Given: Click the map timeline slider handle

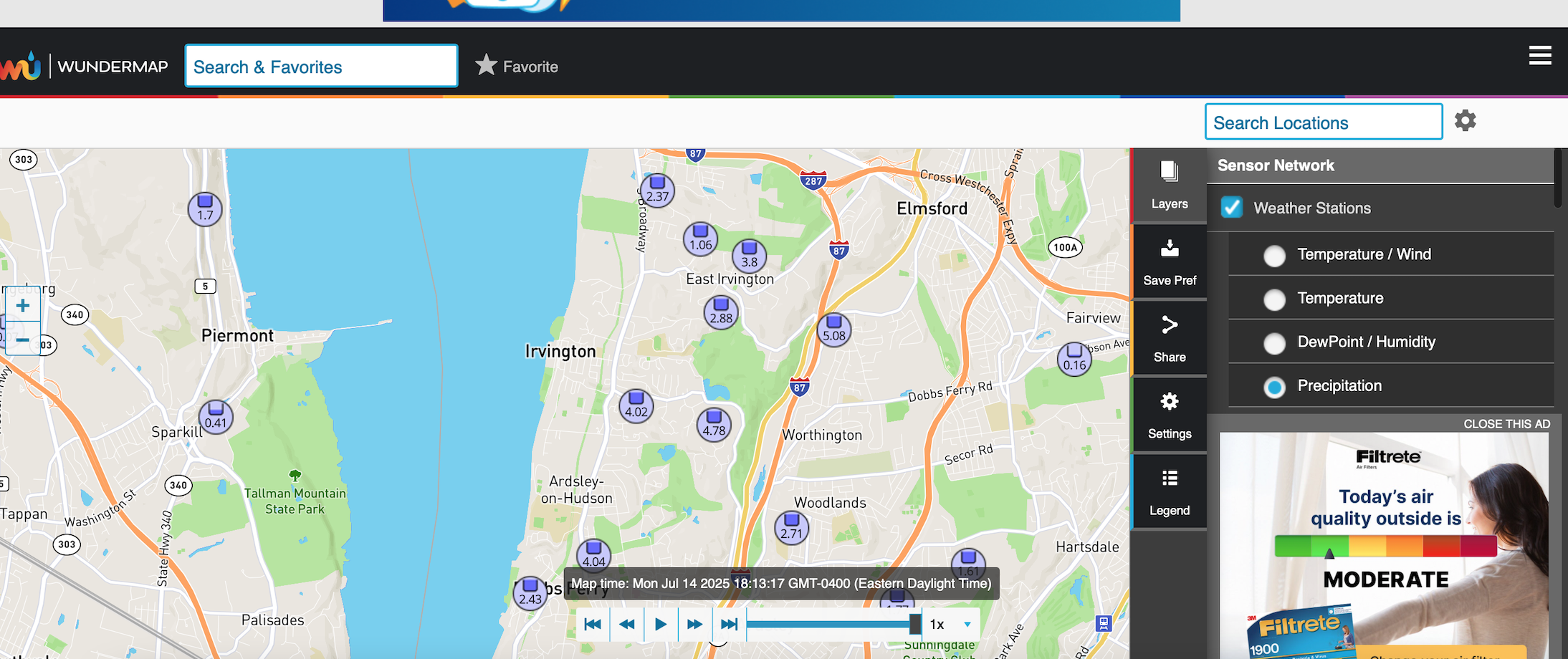Looking at the screenshot, I should coord(915,624).
